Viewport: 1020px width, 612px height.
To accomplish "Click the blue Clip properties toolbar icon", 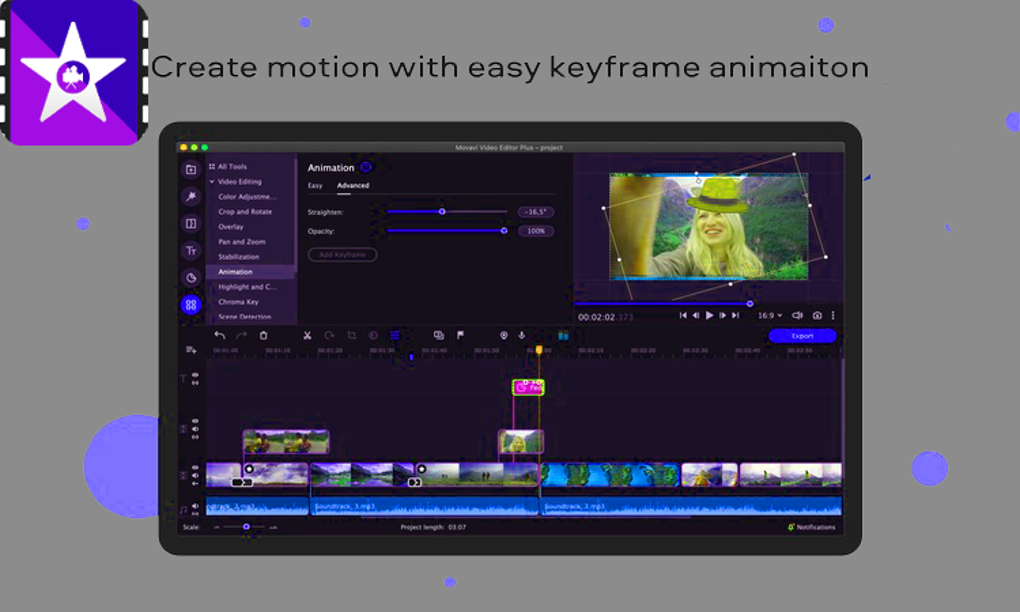I will click(395, 336).
